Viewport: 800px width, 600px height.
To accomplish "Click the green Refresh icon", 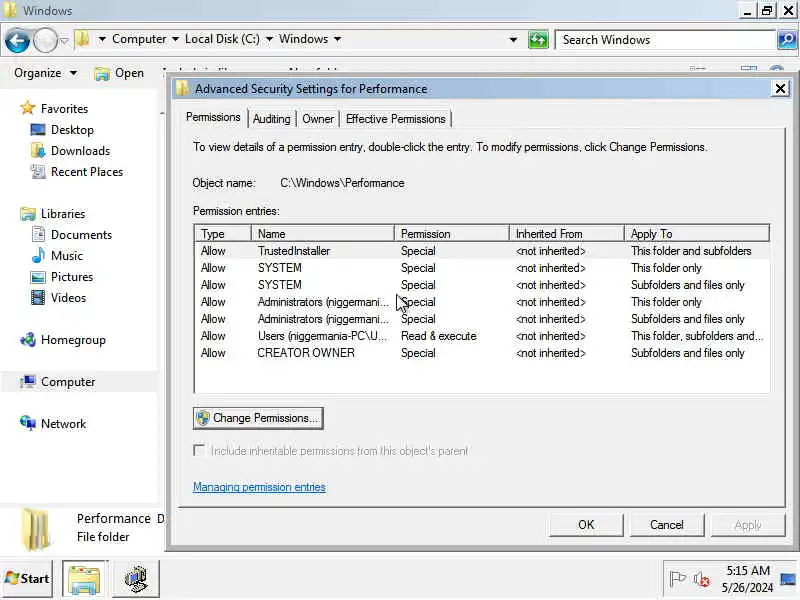I will click(x=538, y=40).
